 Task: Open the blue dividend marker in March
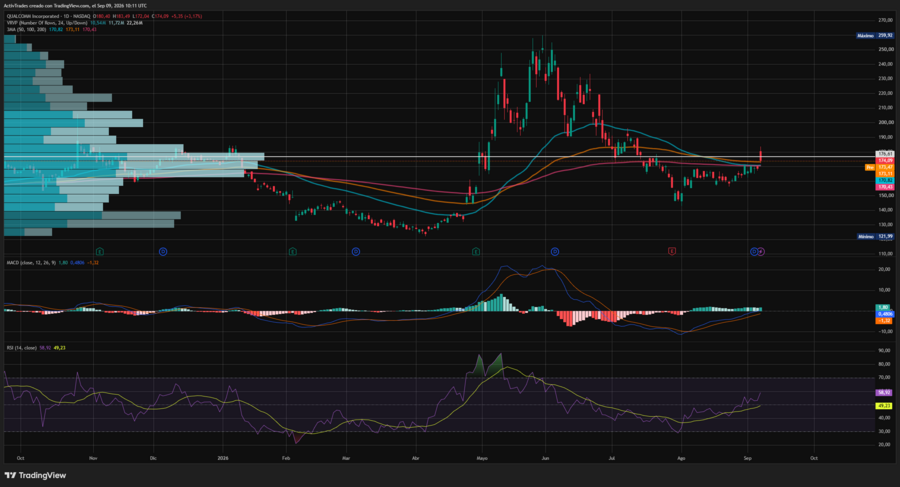pos(356,252)
